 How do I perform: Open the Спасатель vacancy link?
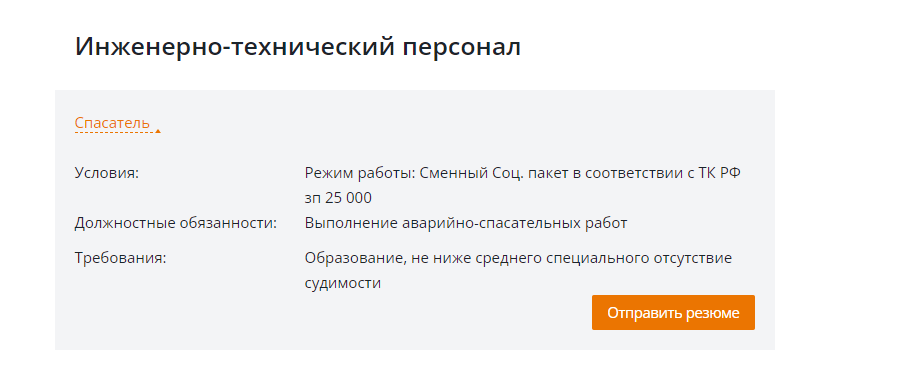pos(112,123)
